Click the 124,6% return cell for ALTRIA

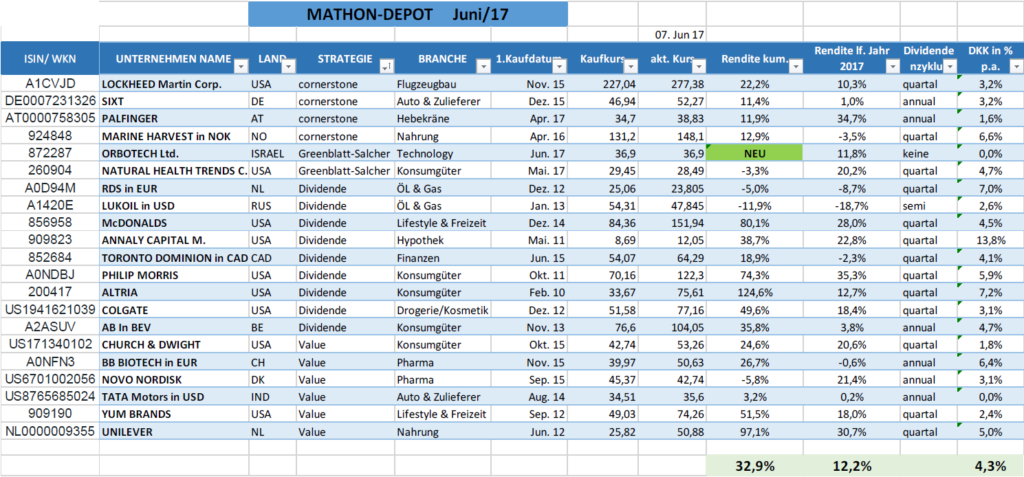[x=754, y=292]
